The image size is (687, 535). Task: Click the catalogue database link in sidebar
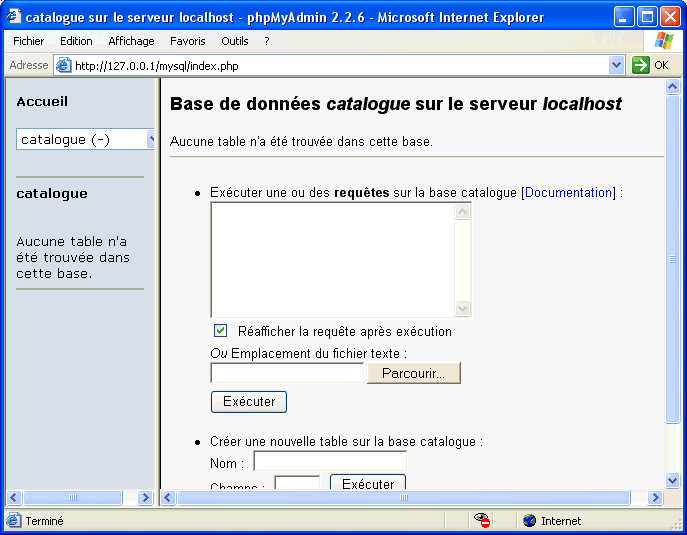pos(52,194)
